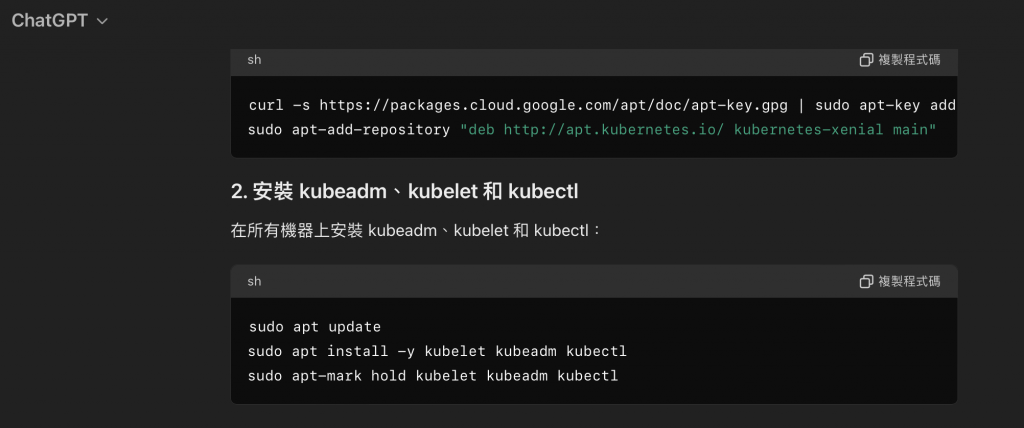Click the sh language label of first block
Viewport: 1024px width, 428px height.
pos(254,60)
